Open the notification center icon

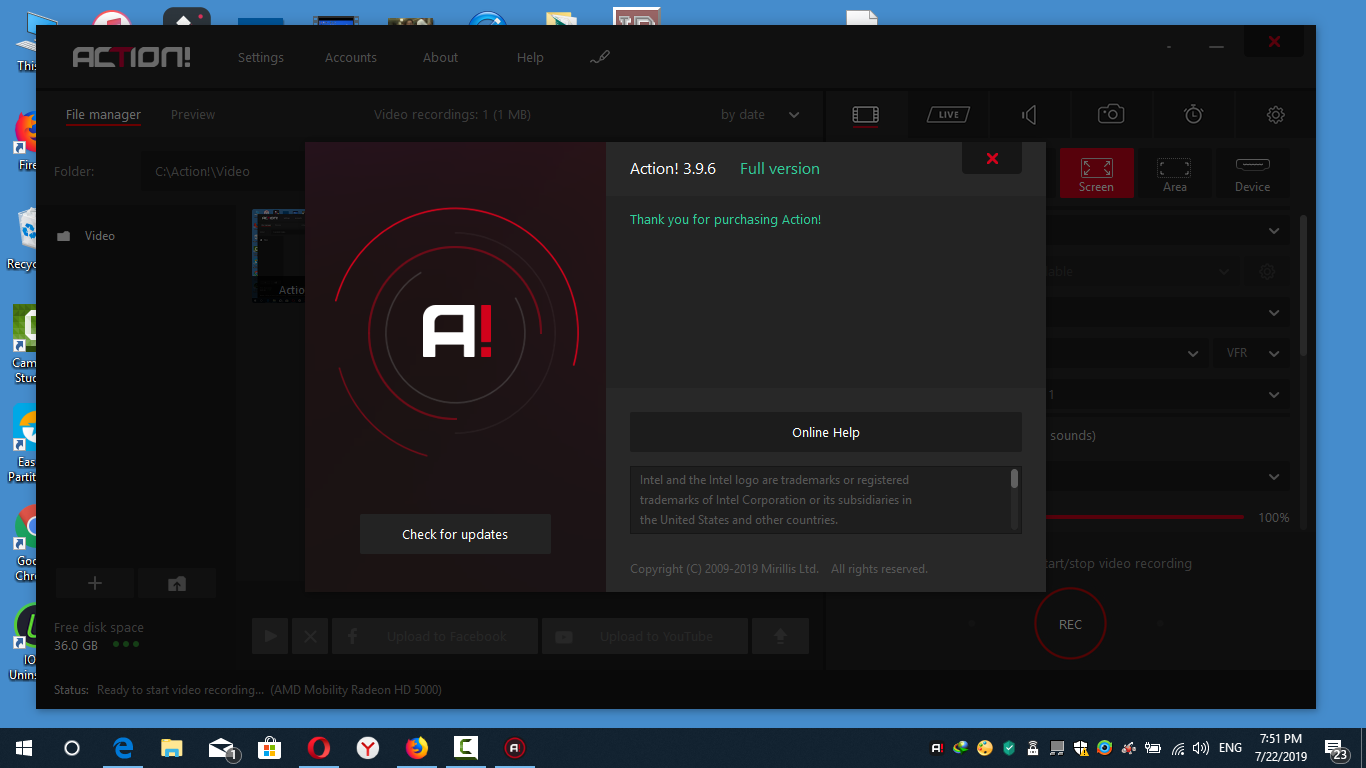pos(1337,749)
